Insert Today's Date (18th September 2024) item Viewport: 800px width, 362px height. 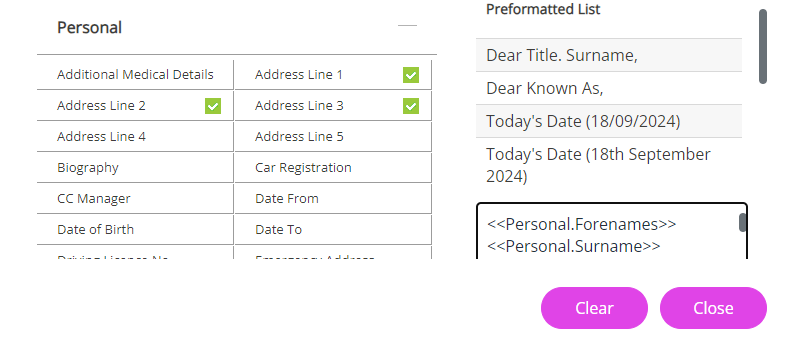[609, 165]
